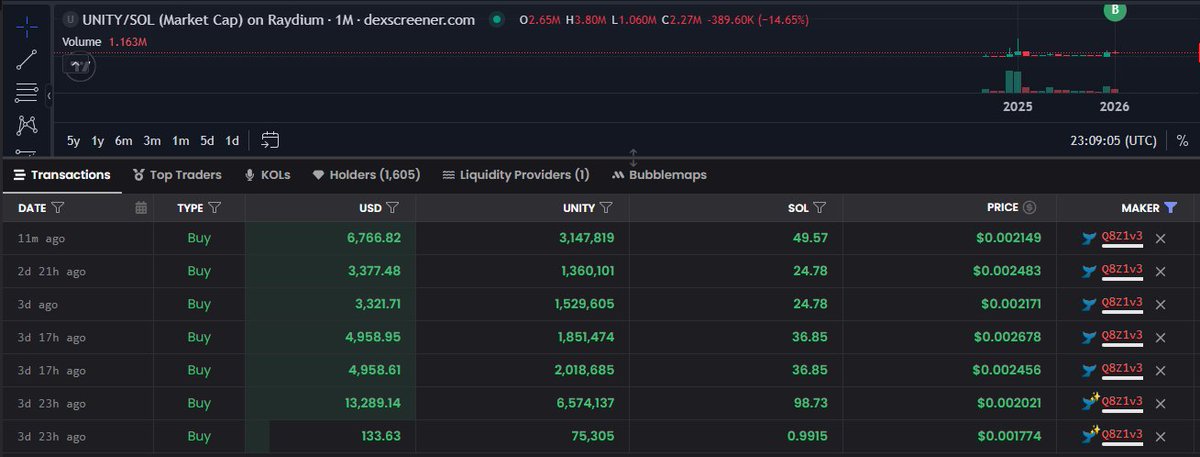Image resolution: width=1200 pixels, height=457 pixels.
Task: Open the SOL column filter
Action: (819, 208)
